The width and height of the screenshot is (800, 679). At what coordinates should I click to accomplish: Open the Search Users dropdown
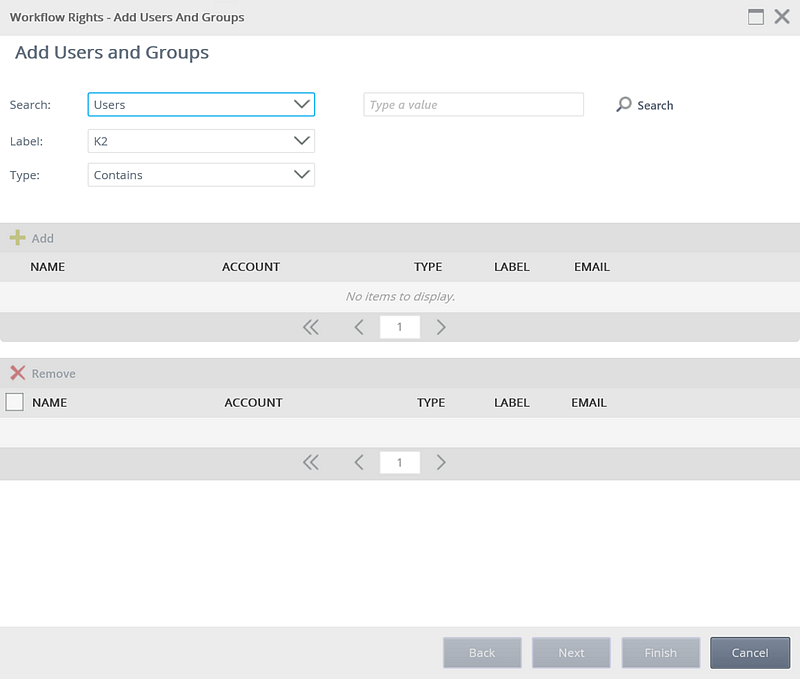point(201,104)
